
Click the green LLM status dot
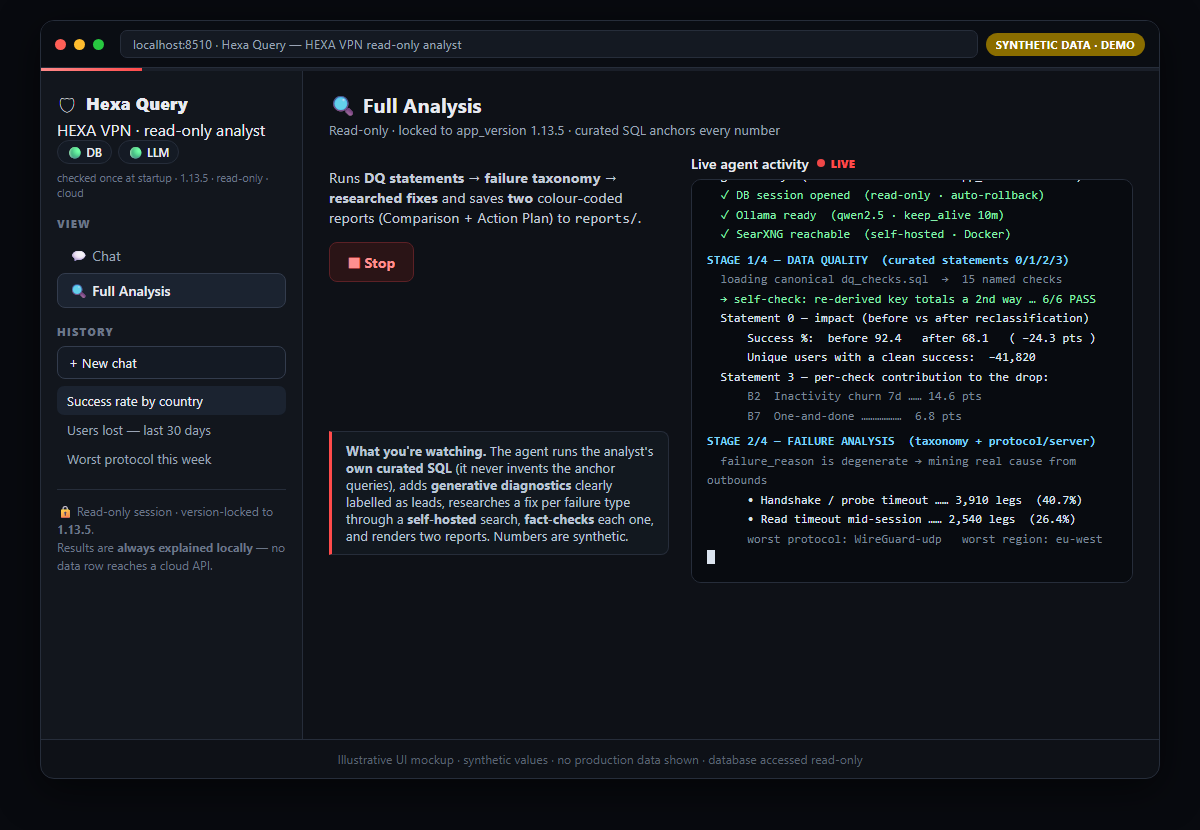[x=135, y=153]
